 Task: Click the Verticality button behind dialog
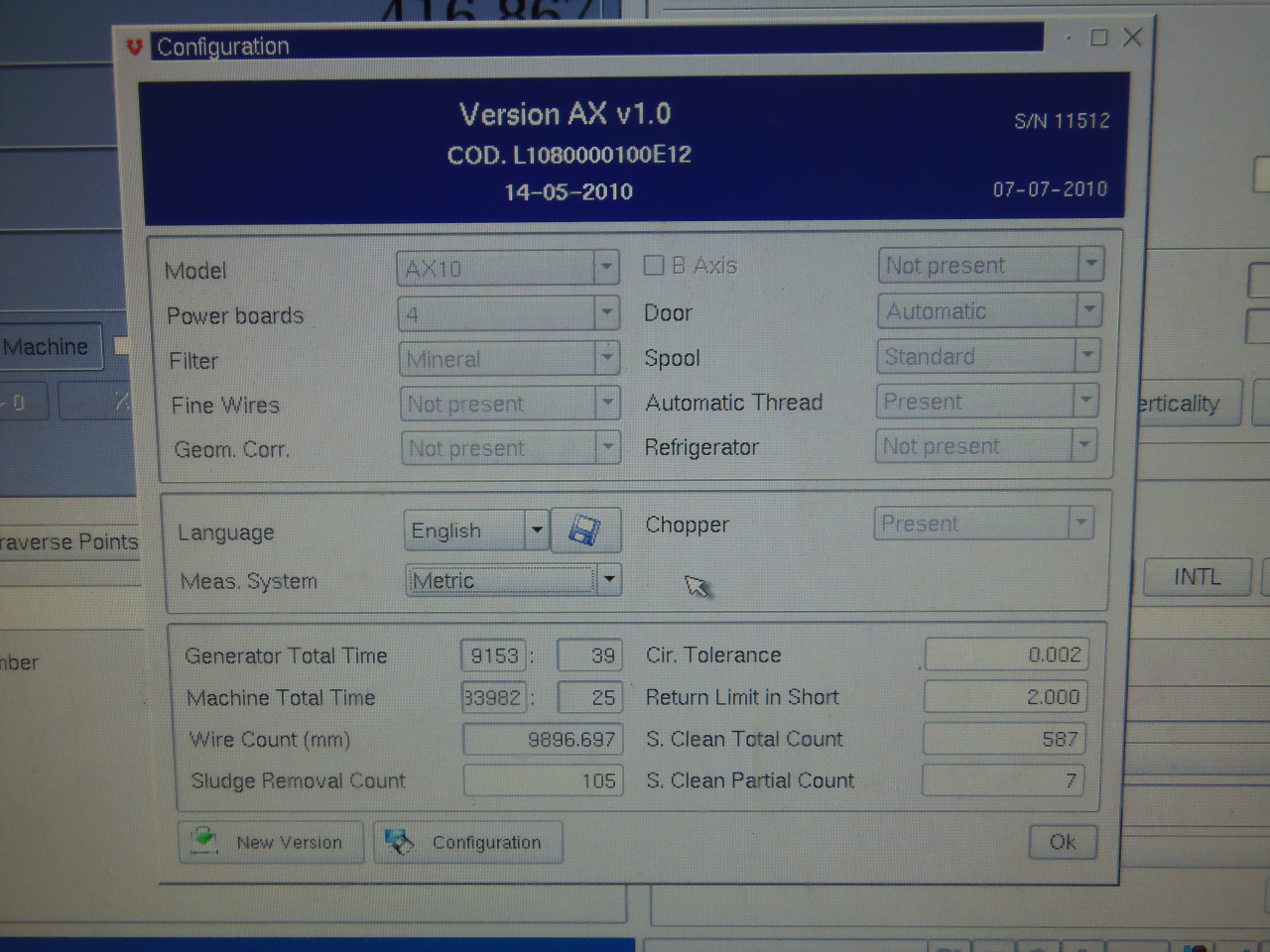1187,404
